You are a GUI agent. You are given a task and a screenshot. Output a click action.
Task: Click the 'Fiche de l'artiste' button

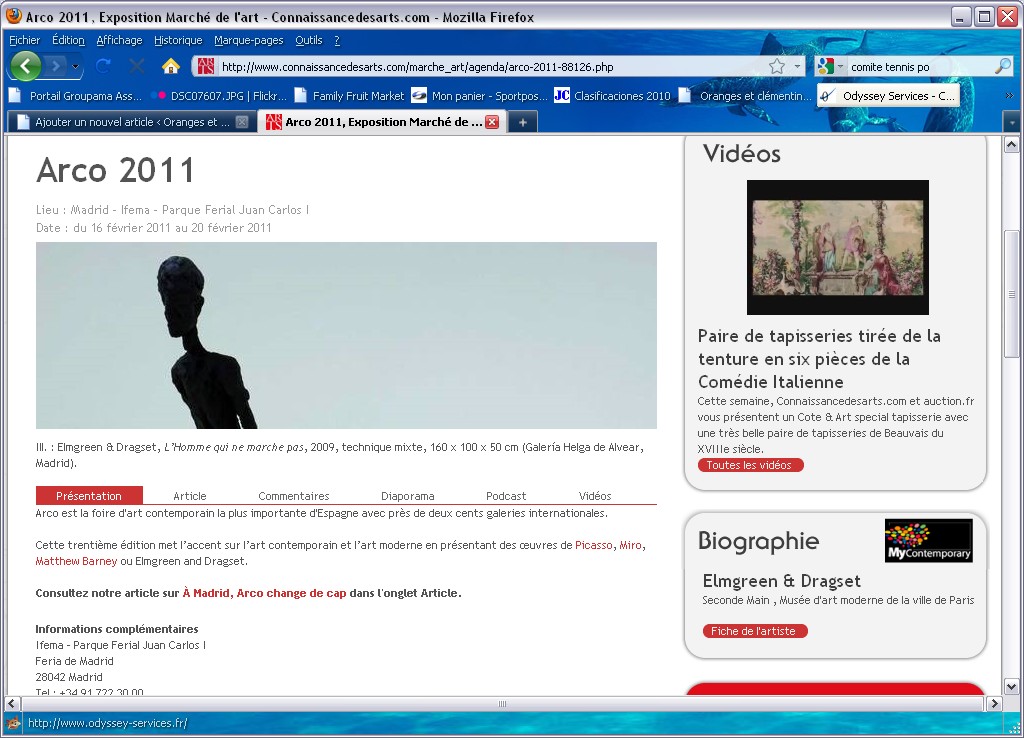click(x=754, y=631)
